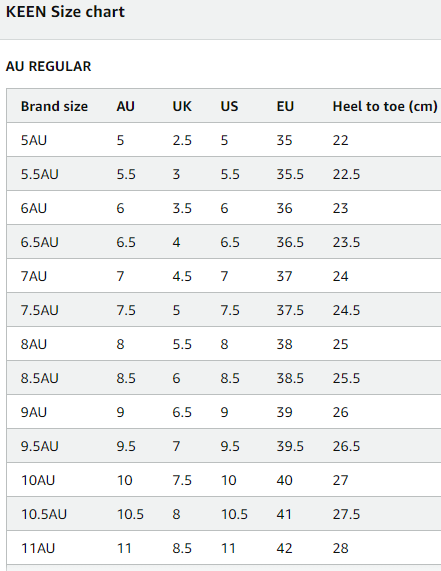
Task: Select the EU column header
Action: click(285, 106)
